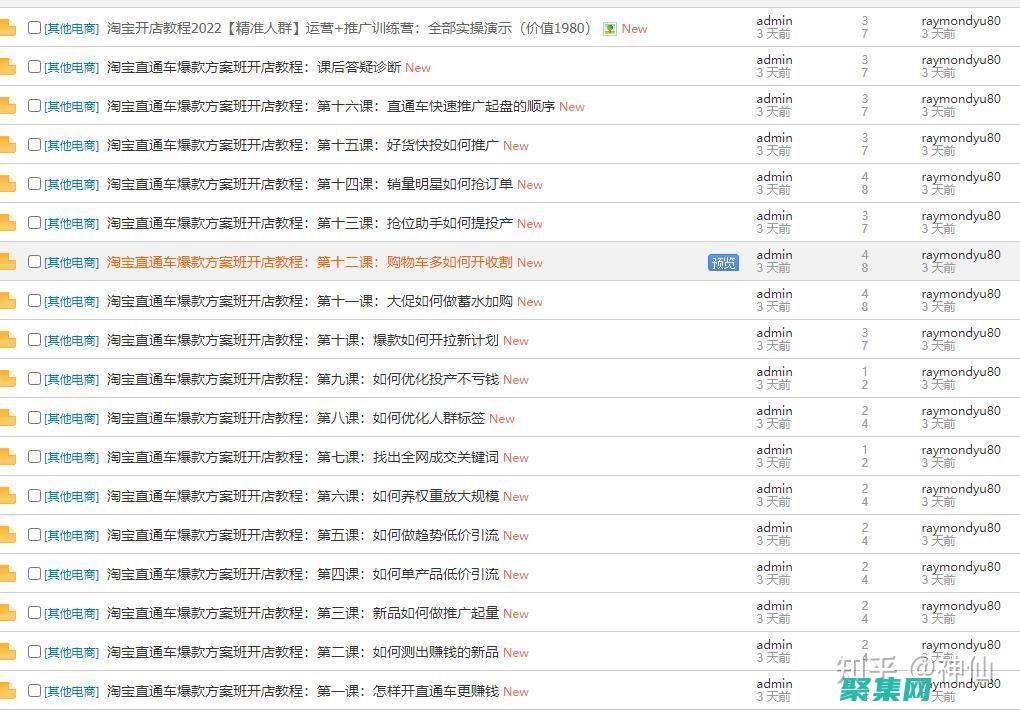
Task: Click the folder icon beside 第十六课 row
Action: (x=9, y=106)
